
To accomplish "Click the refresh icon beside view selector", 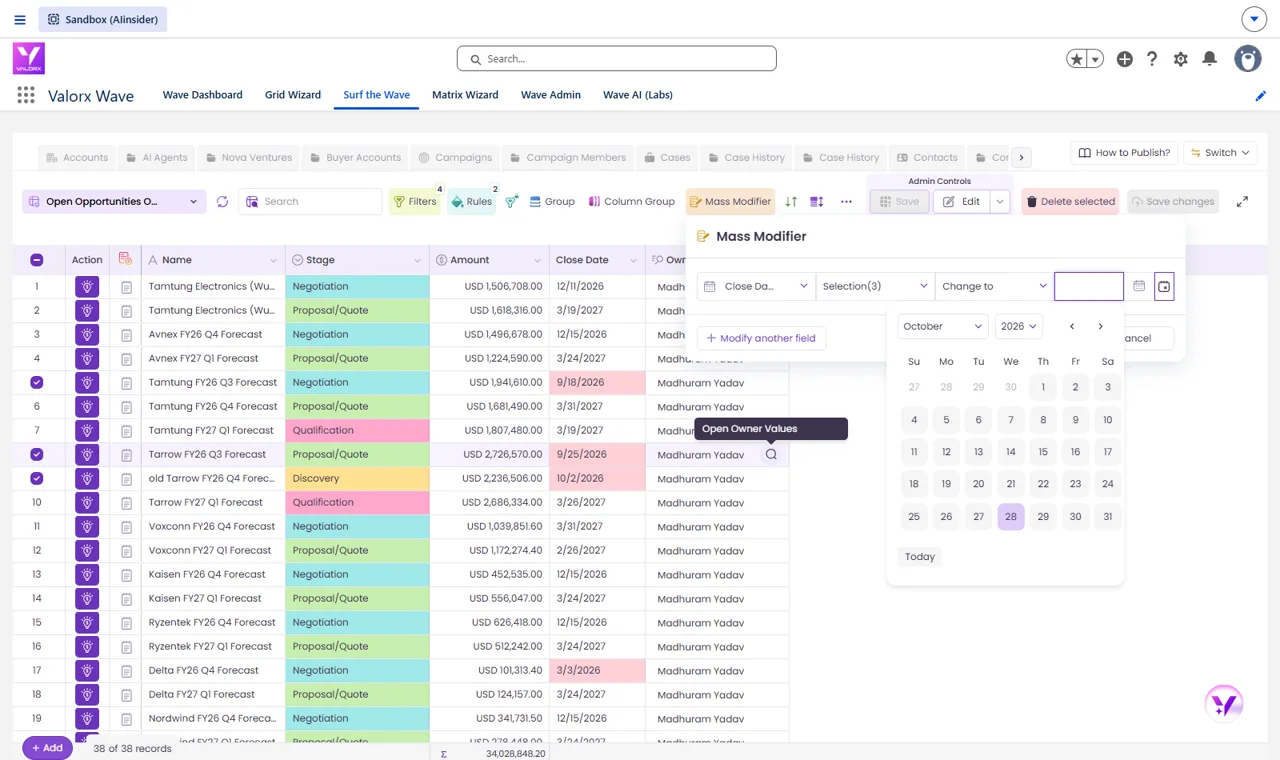I will (x=222, y=201).
